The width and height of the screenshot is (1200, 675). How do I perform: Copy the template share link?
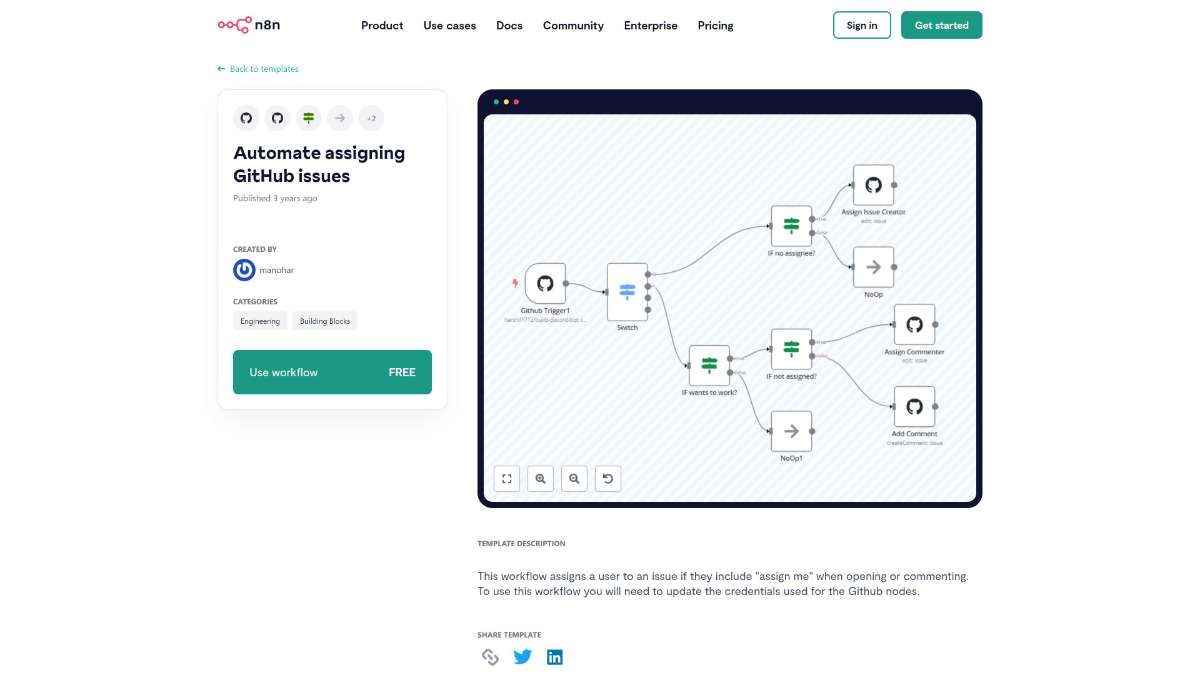coord(490,657)
